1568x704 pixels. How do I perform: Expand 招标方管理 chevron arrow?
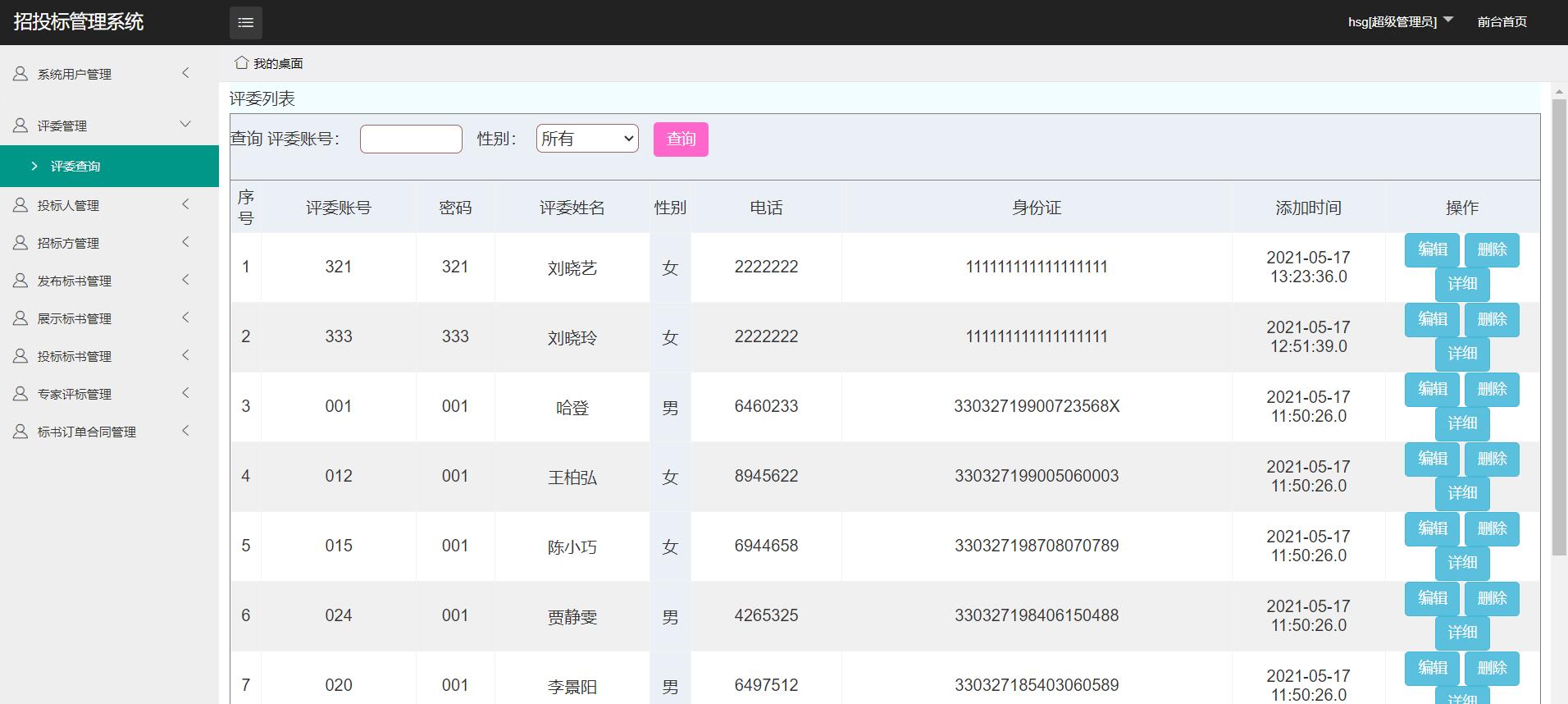coord(185,242)
